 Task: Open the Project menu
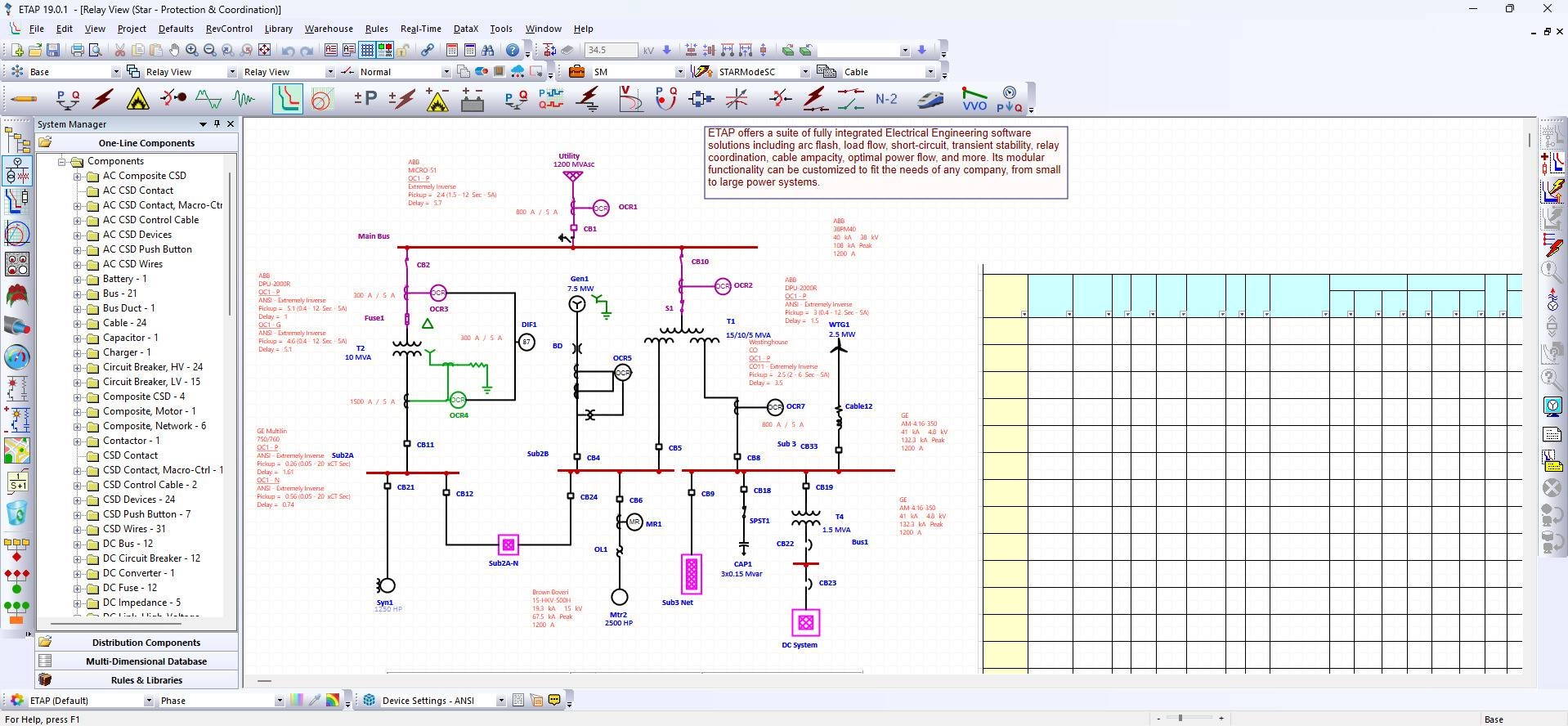pyautogui.click(x=132, y=29)
